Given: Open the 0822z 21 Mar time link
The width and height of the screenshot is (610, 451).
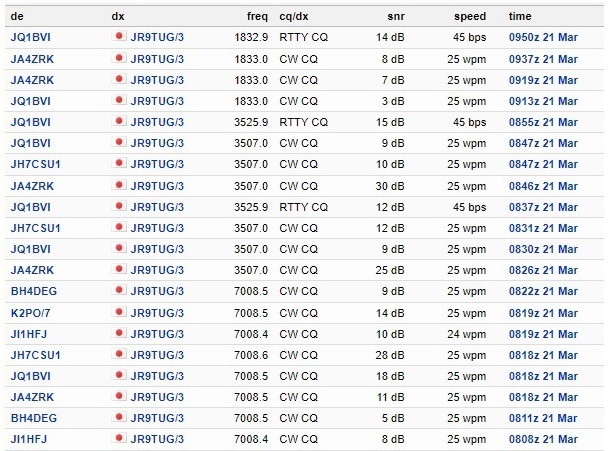Looking at the screenshot, I should [543, 291].
